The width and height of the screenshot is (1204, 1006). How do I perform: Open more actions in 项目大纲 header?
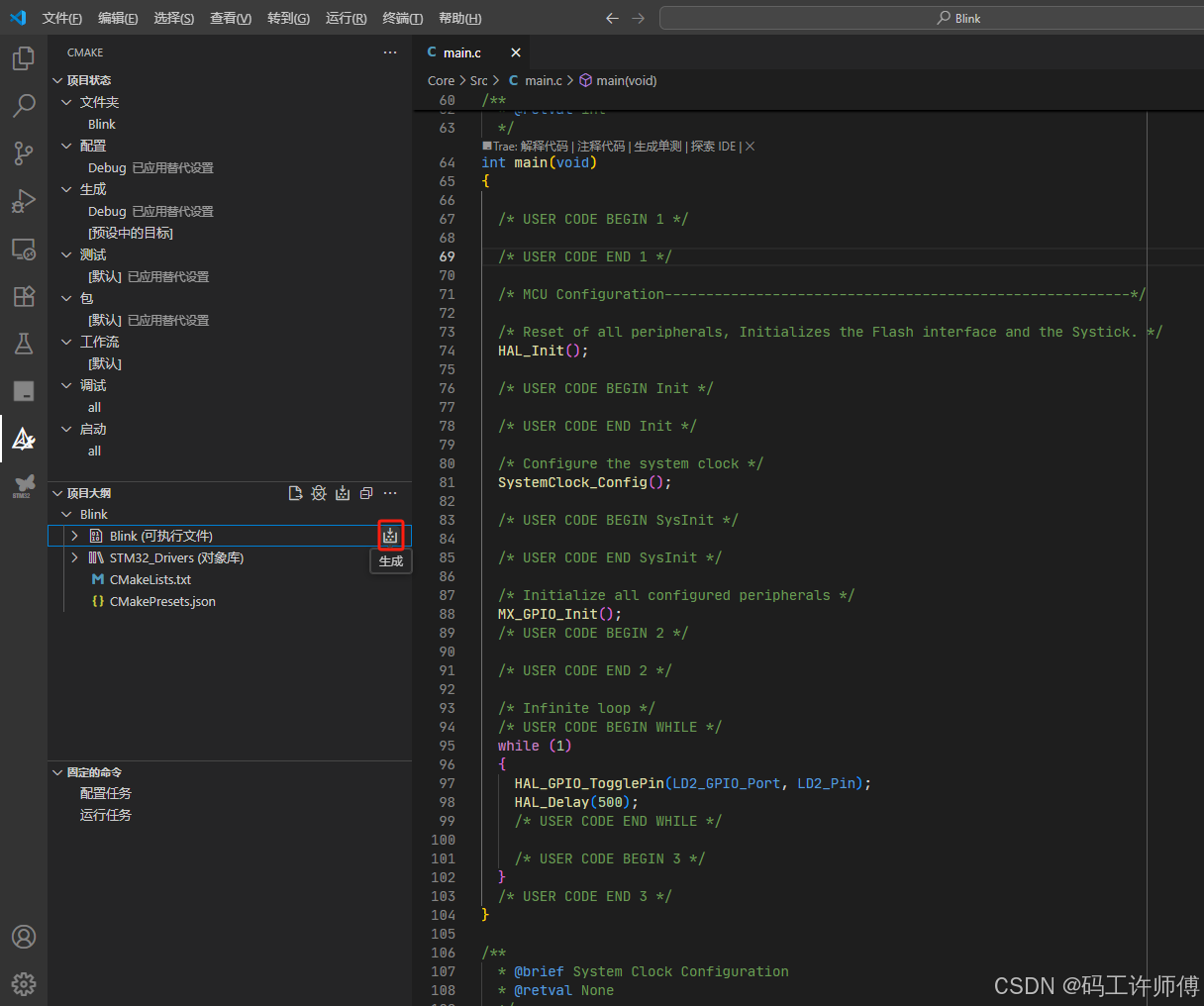390,493
